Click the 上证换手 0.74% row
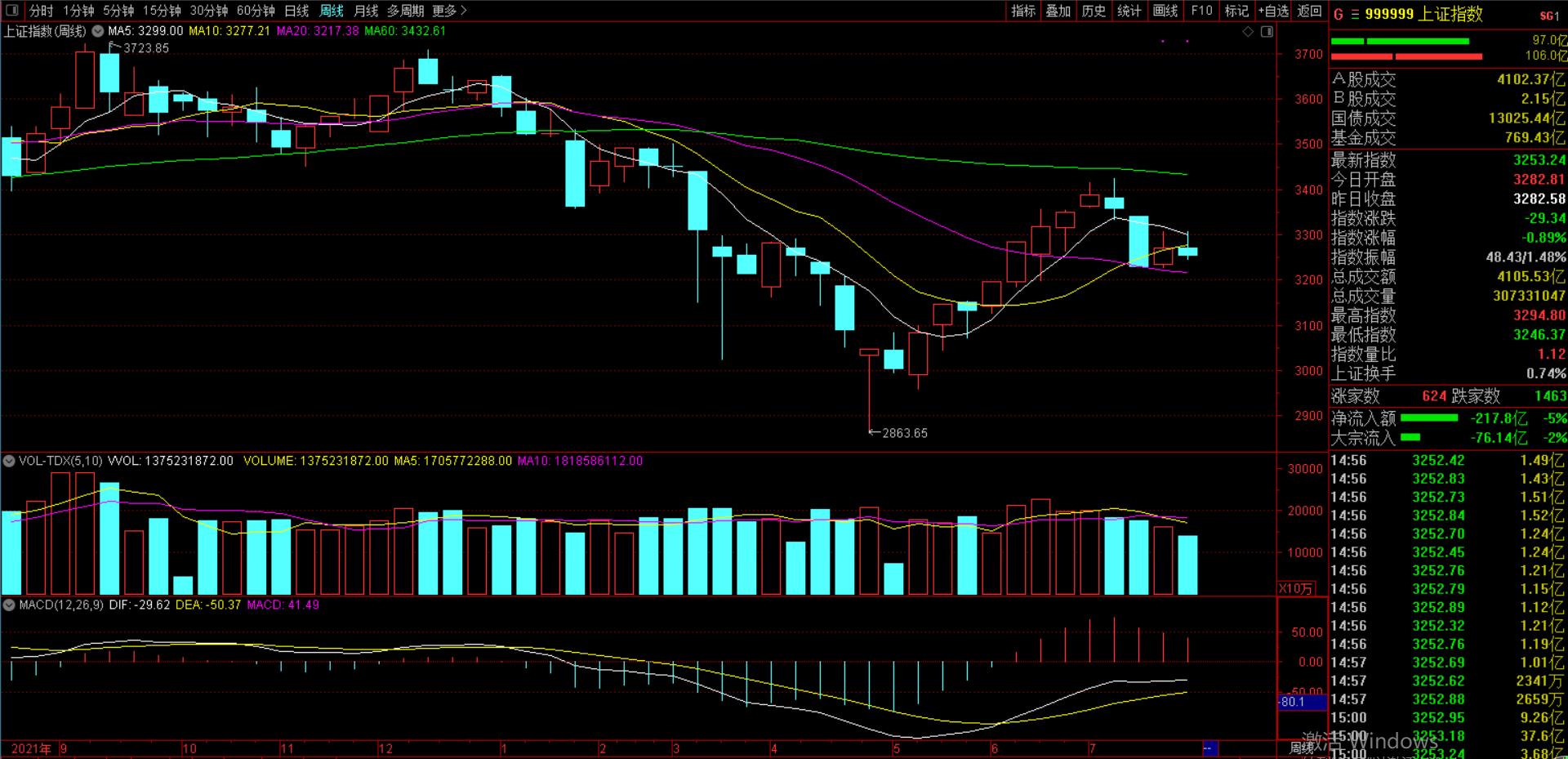 click(1449, 374)
